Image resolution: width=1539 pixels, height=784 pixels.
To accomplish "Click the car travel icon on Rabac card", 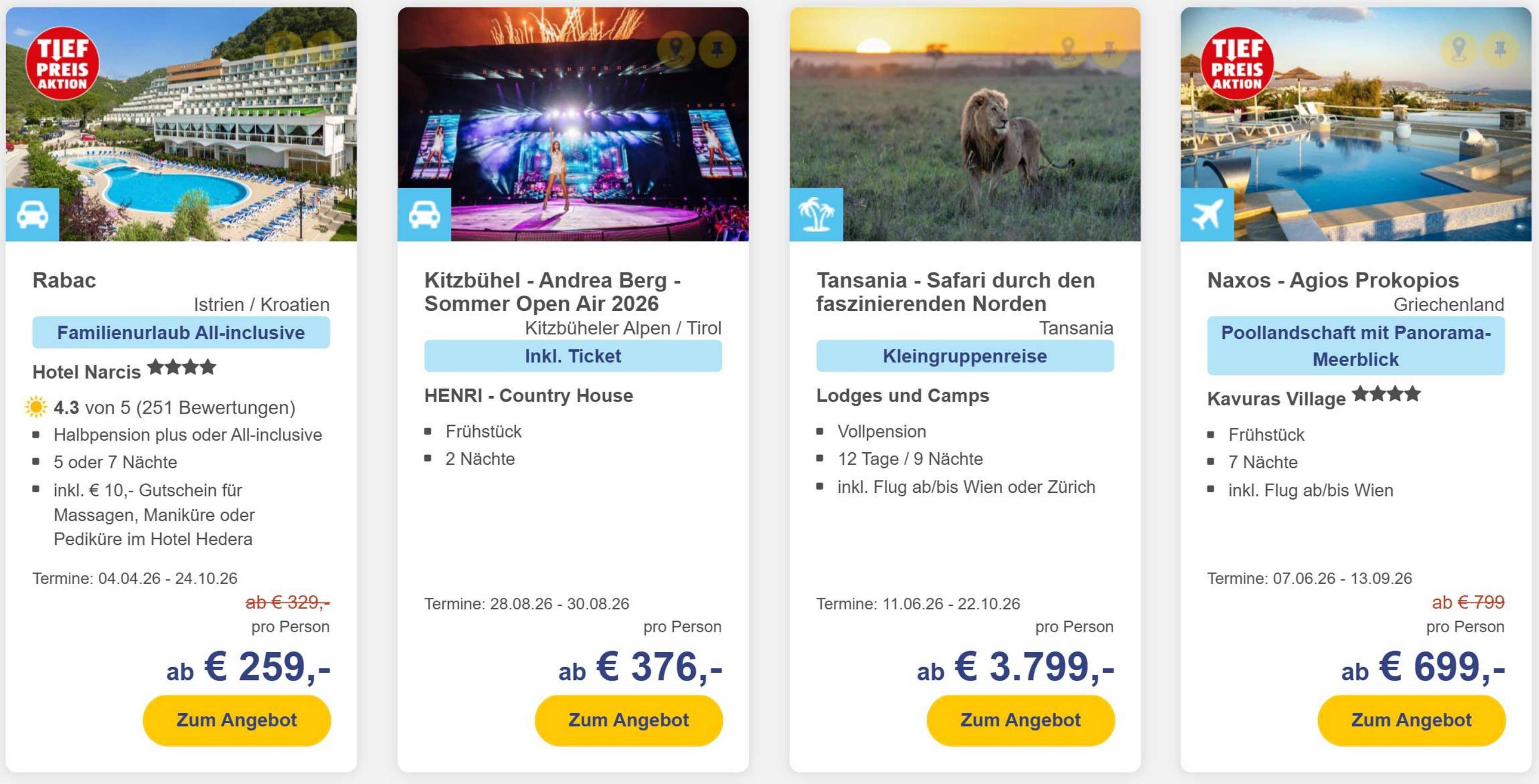I will point(32,214).
